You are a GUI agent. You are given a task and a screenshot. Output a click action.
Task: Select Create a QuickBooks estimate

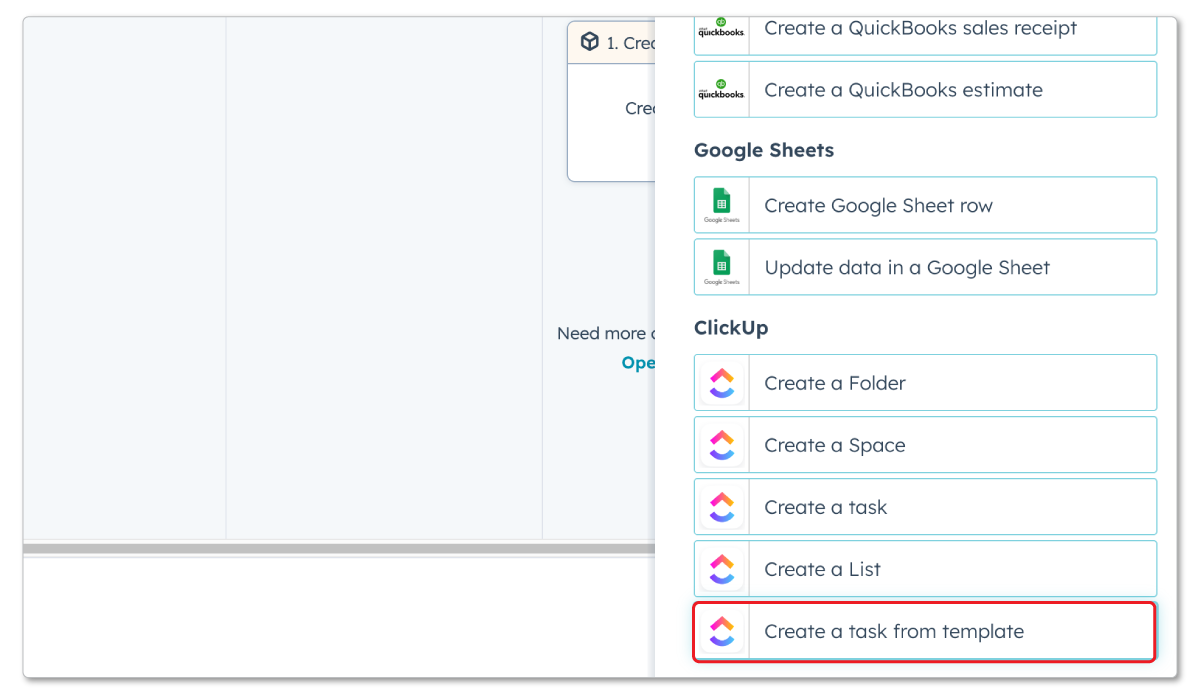coord(921,89)
